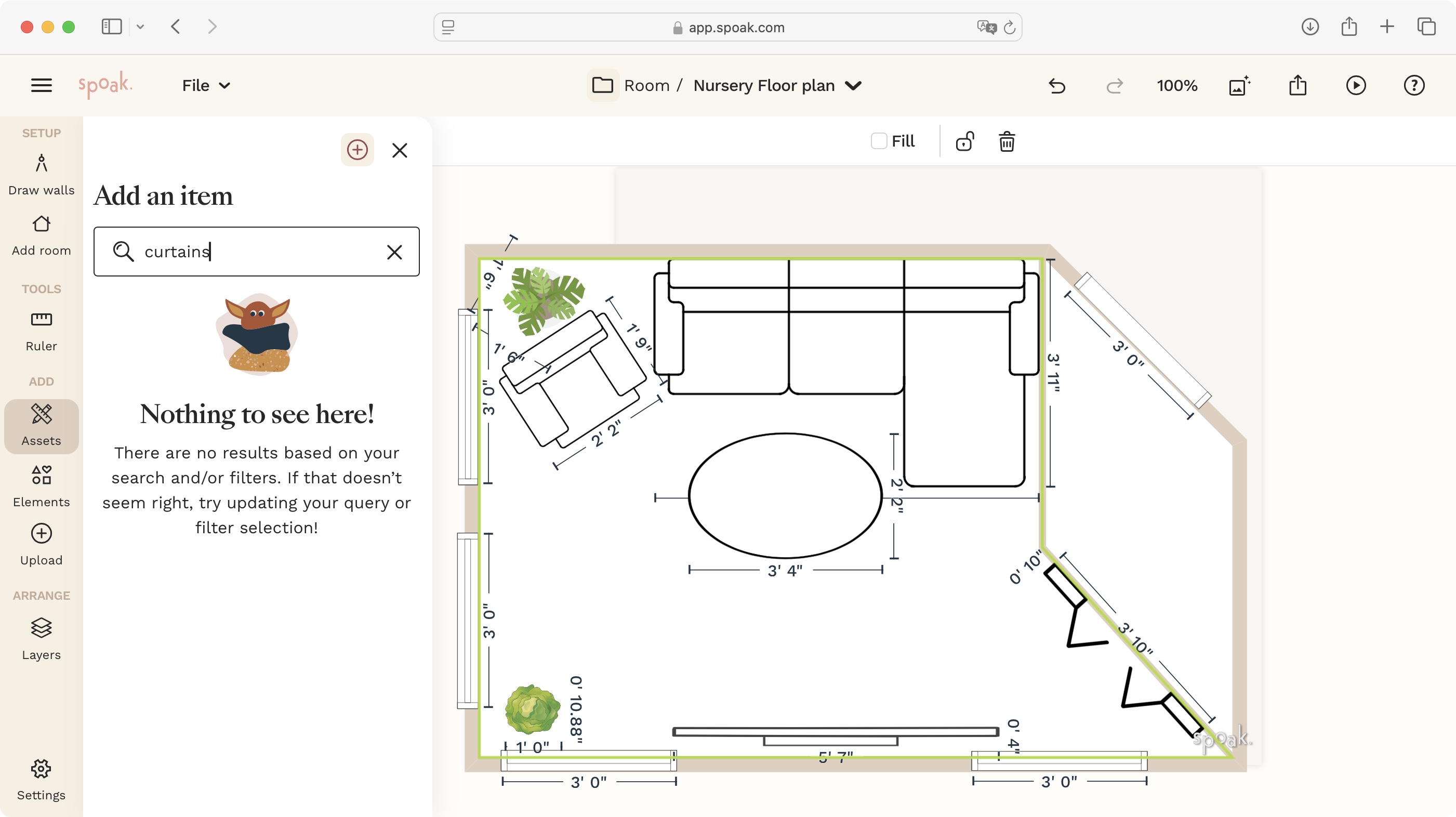The width and height of the screenshot is (1456, 817).
Task: Open the tab group chevron in Safari
Action: click(141, 27)
